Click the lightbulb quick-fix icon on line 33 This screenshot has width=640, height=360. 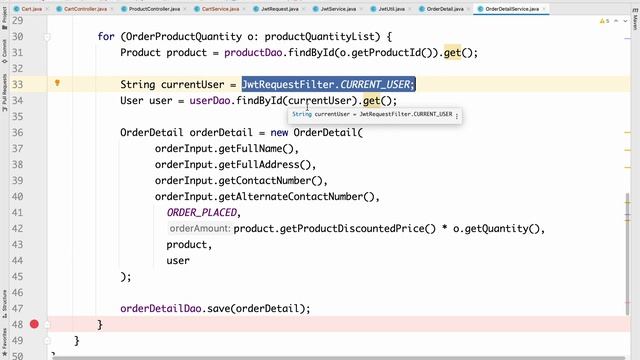pos(57,83)
